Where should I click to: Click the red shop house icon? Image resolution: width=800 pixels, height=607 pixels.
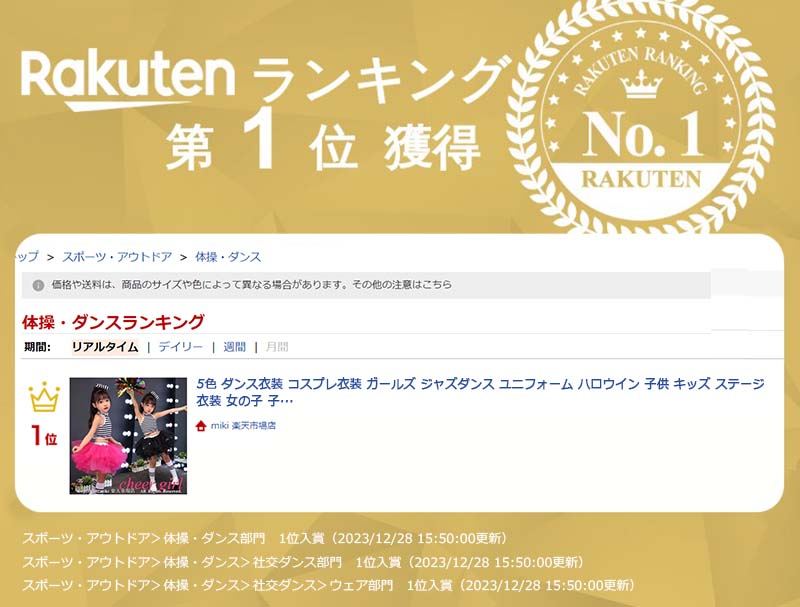coord(201,425)
